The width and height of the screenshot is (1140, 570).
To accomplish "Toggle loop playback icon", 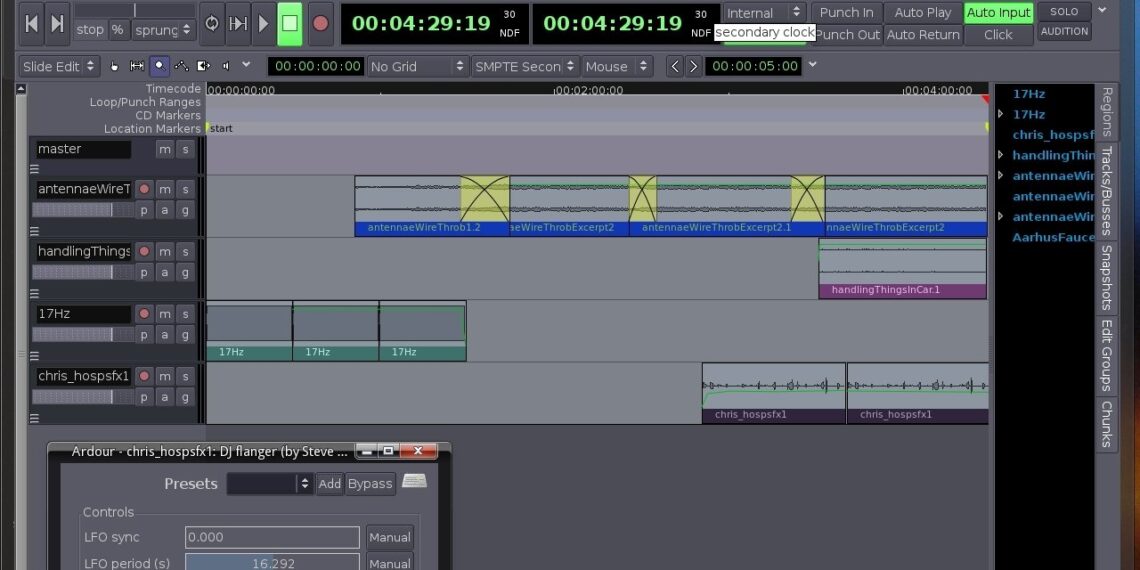I will click(x=212, y=23).
